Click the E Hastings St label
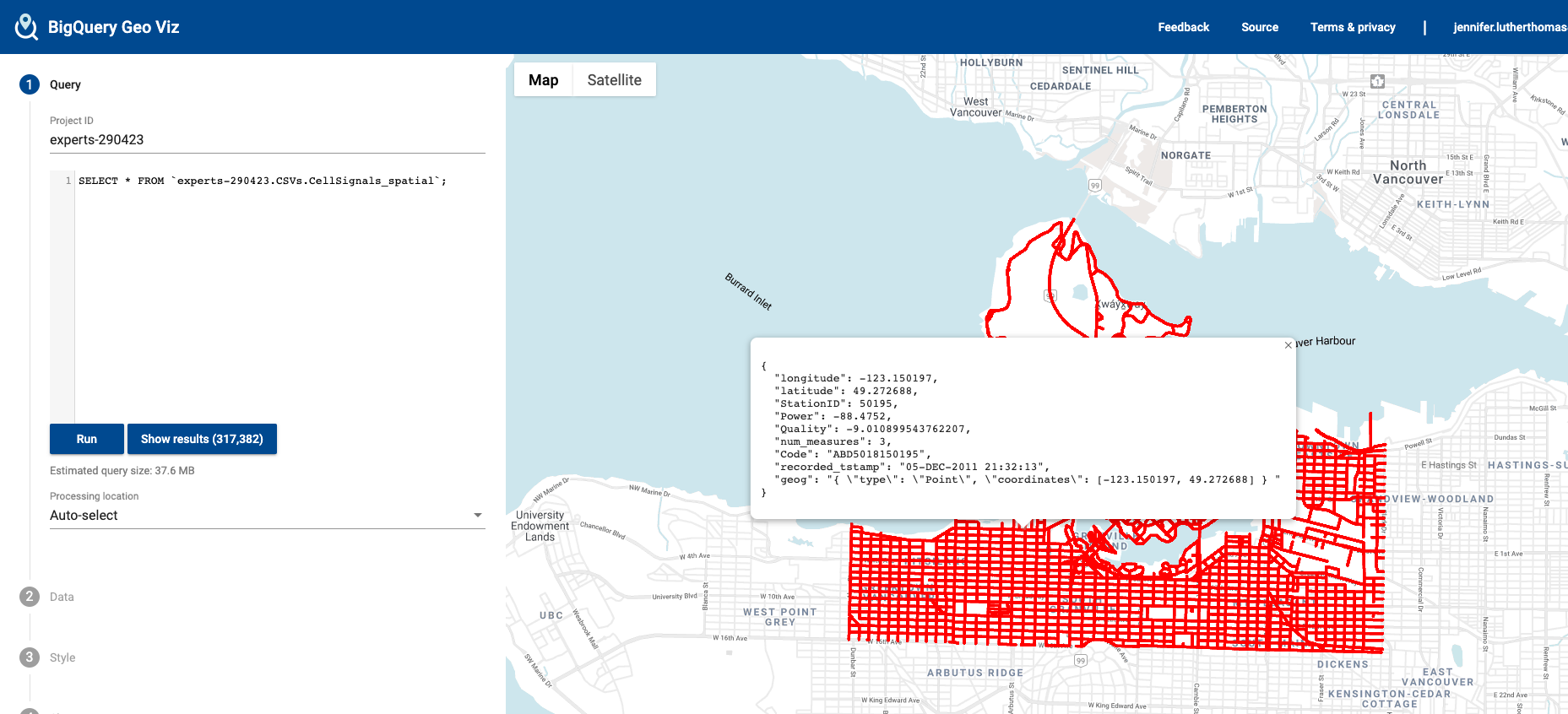Image resolution: width=1568 pixels, height=714 pixels. point(1449,465)
